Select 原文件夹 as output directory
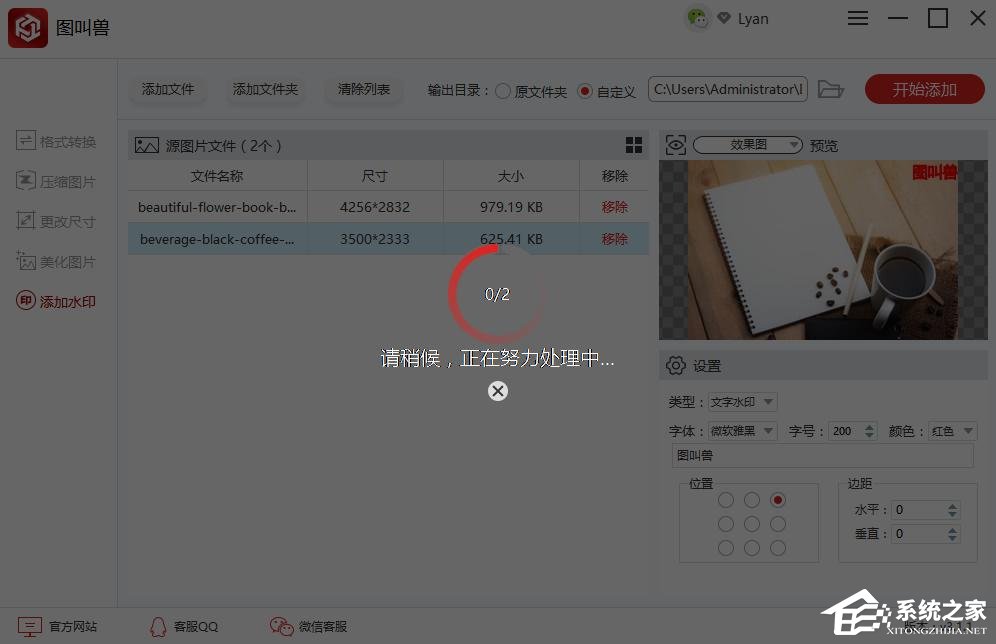This screenshot has width=996, height=644. [504, 91]
